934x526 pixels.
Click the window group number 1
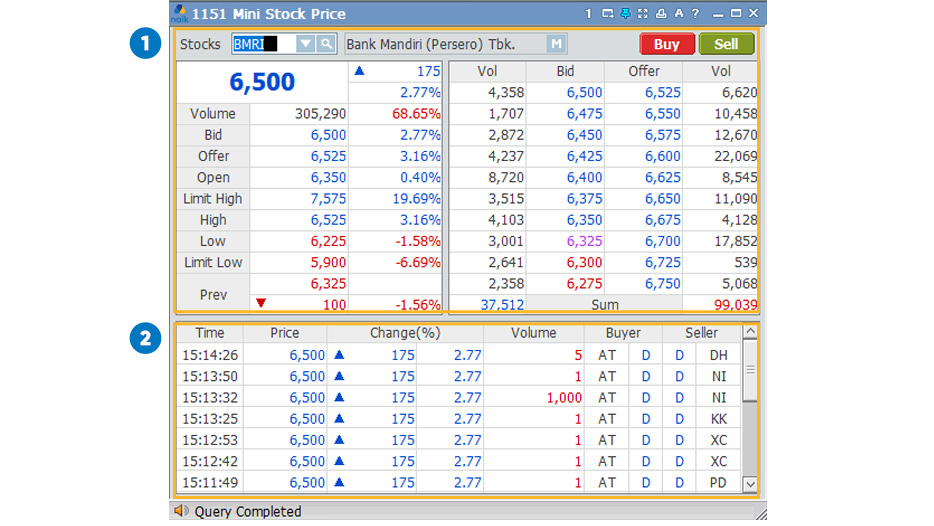589,14
